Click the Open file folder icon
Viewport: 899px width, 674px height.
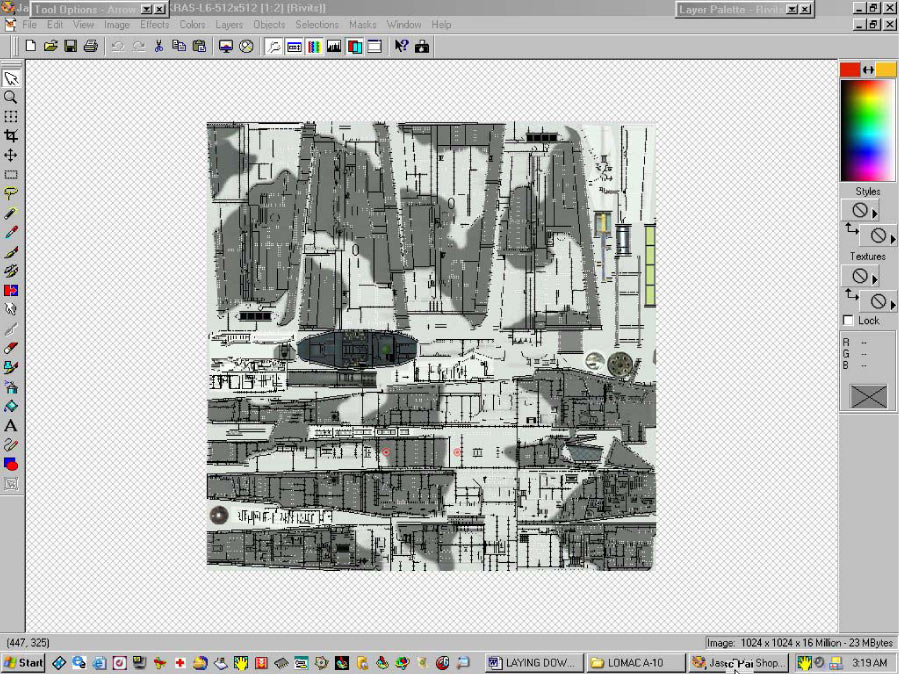51,46
